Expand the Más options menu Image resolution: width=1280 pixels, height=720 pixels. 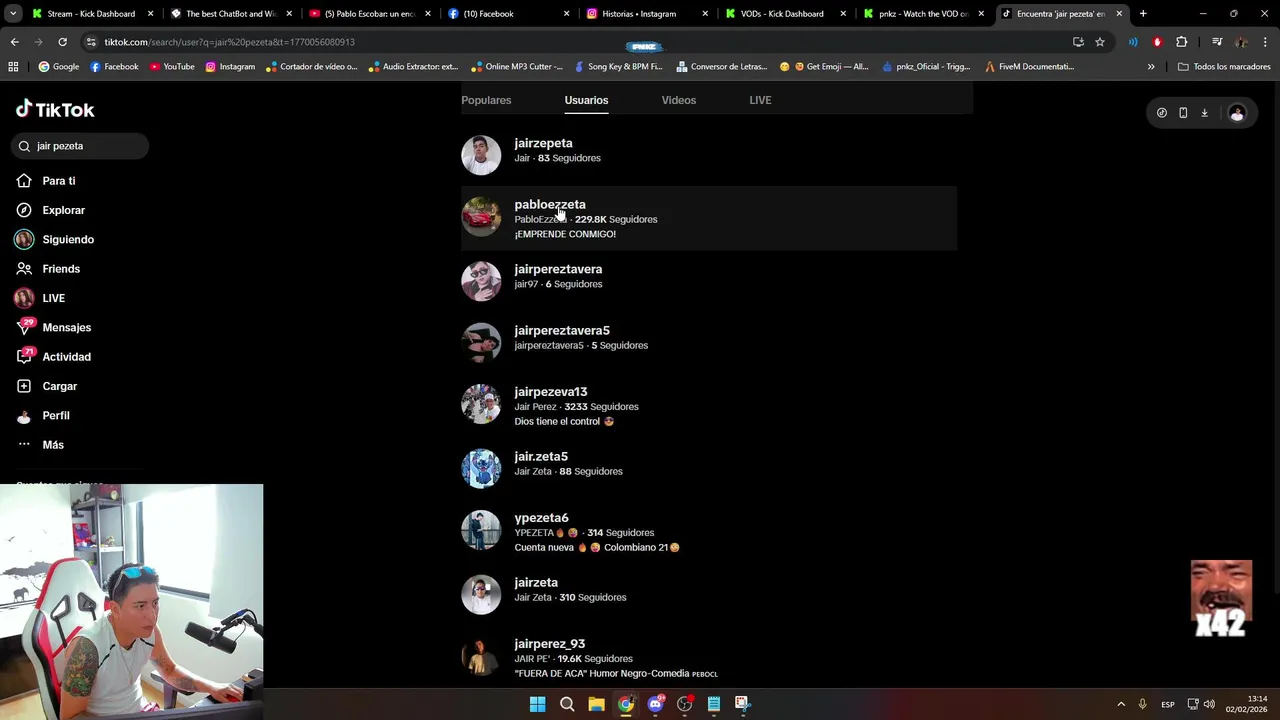(x=52, y=445)
